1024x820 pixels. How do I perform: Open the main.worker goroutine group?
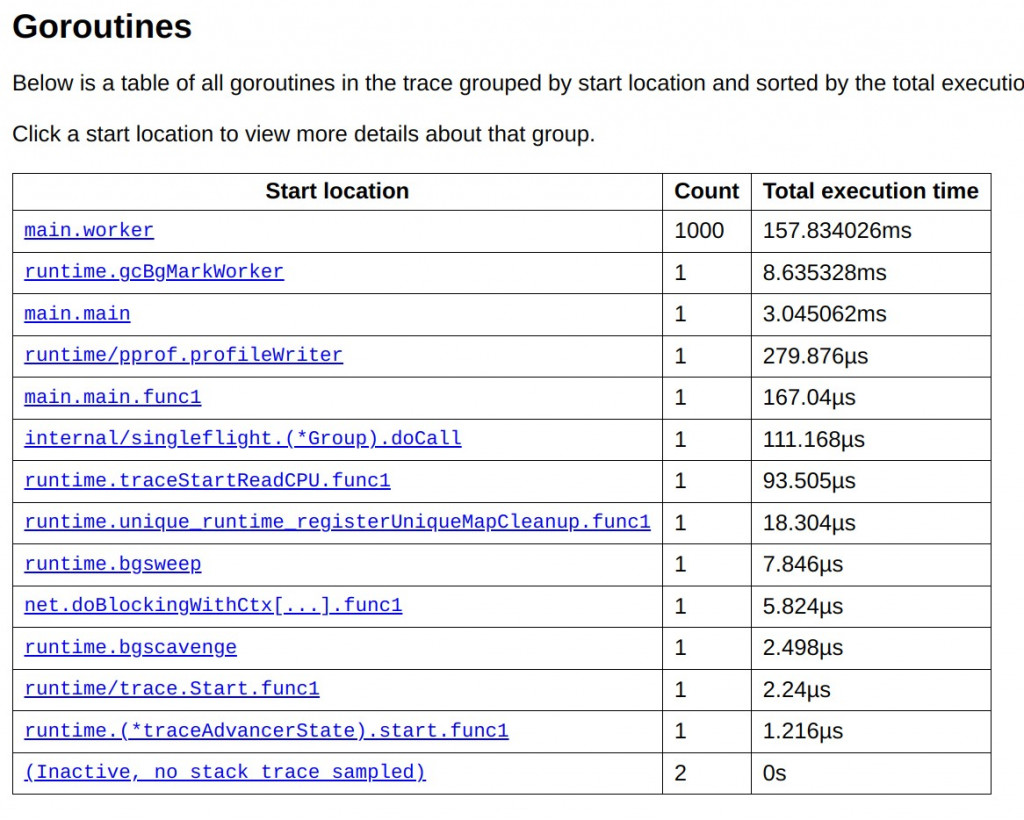point(89,231)
